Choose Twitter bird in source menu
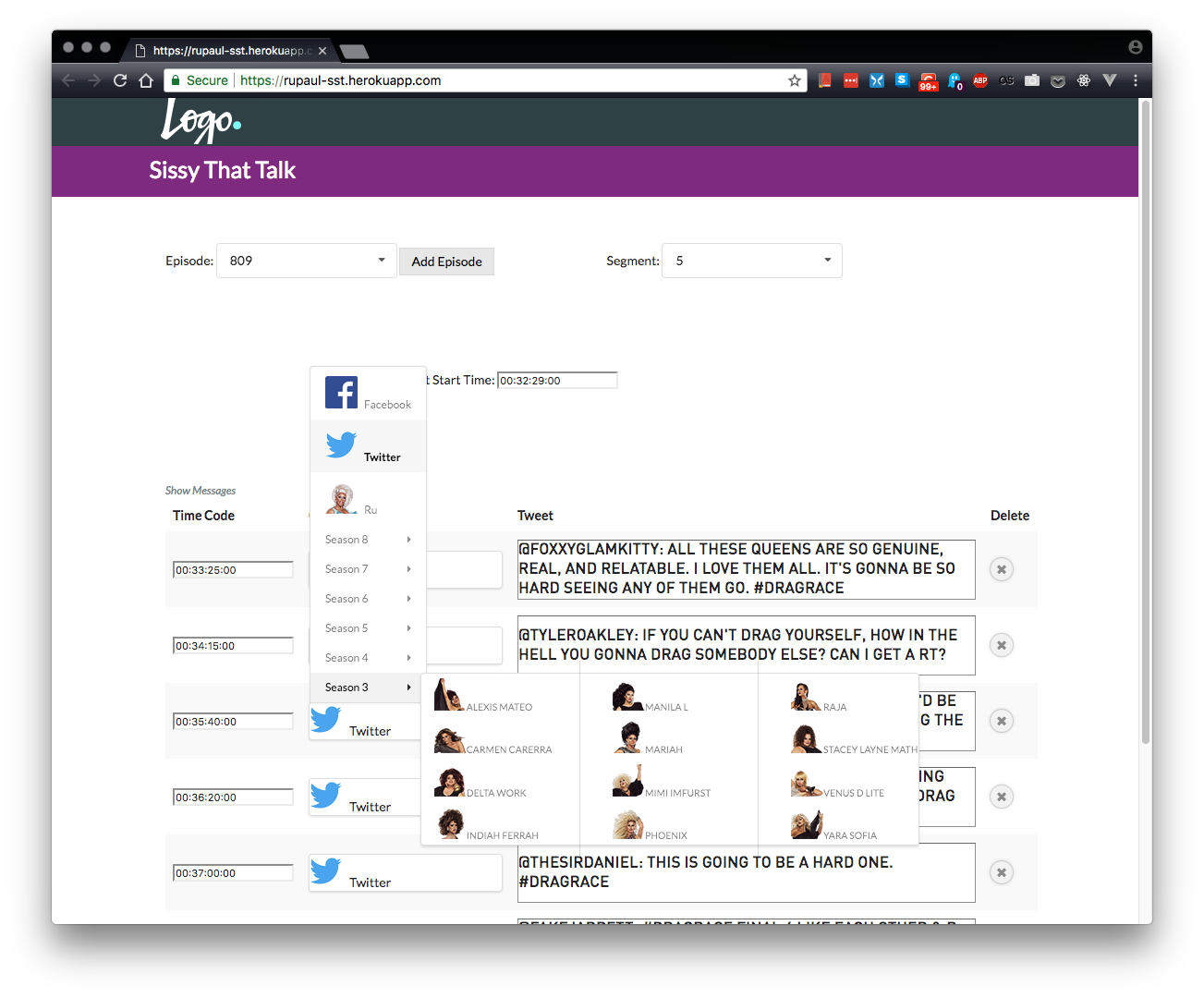The width and height of the screenshot is (1204, 998). [341, 445]
